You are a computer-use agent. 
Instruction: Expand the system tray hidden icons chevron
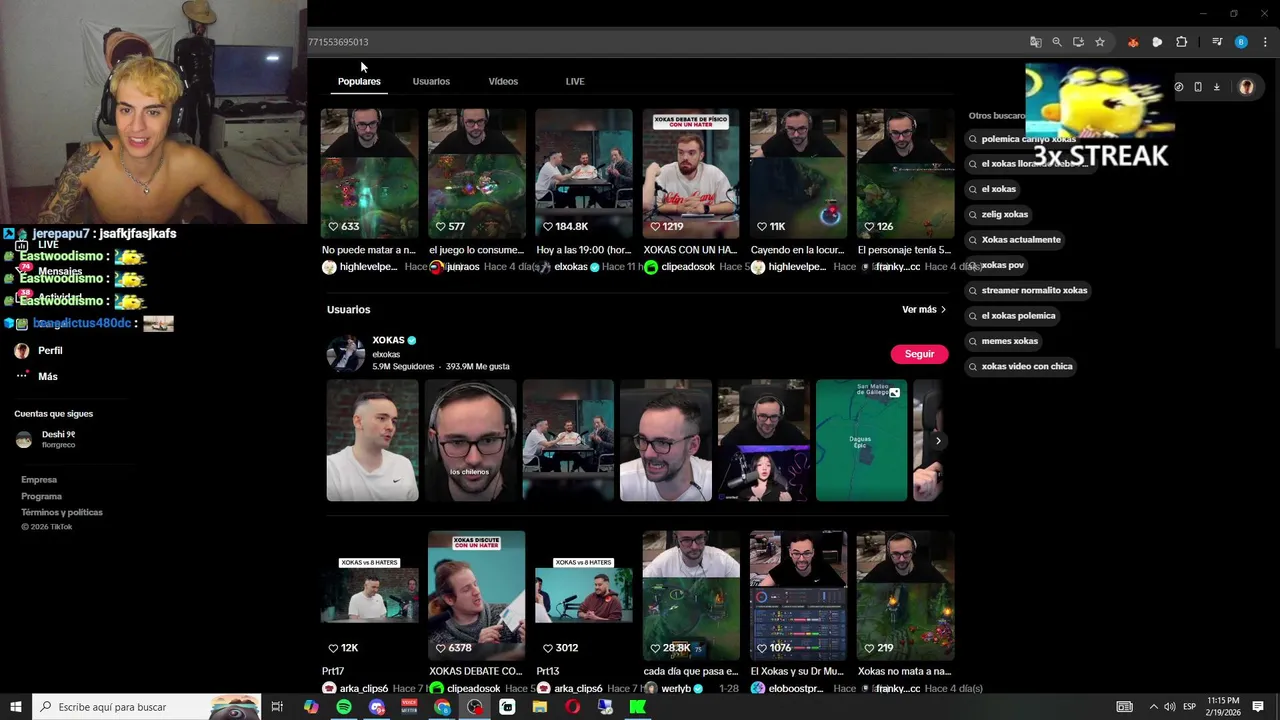click(1153, 707)
